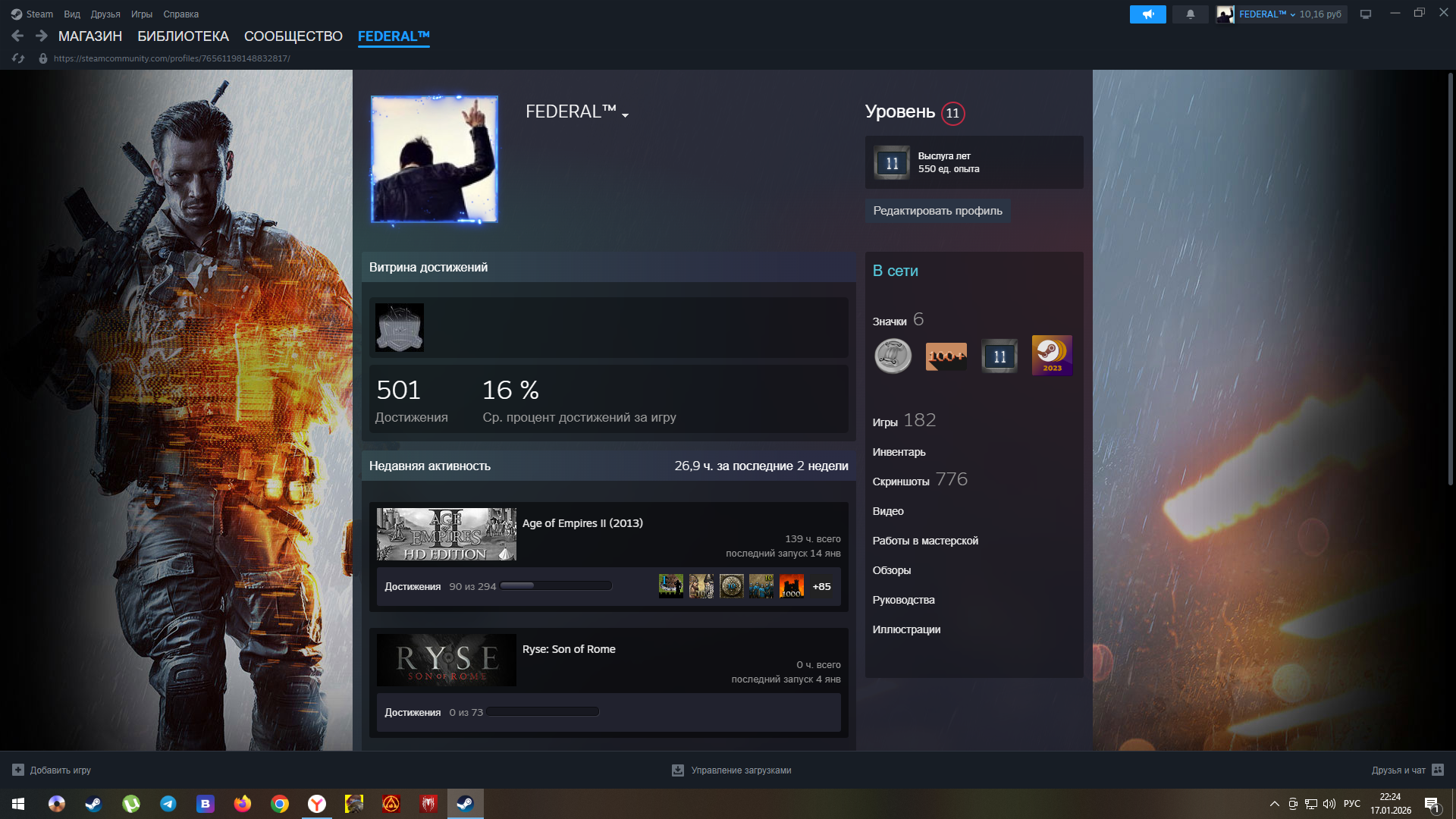Image resolution: width=1456 pixels, height=819 pixels.
Task: Expand the profile name history arrow
Action: tap(626, 115)
